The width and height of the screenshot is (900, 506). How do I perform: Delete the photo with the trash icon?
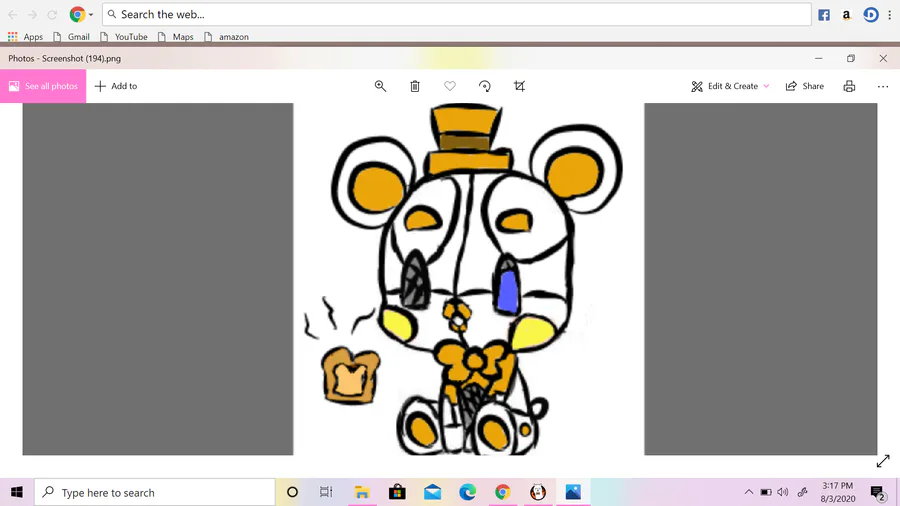(415, 86)
